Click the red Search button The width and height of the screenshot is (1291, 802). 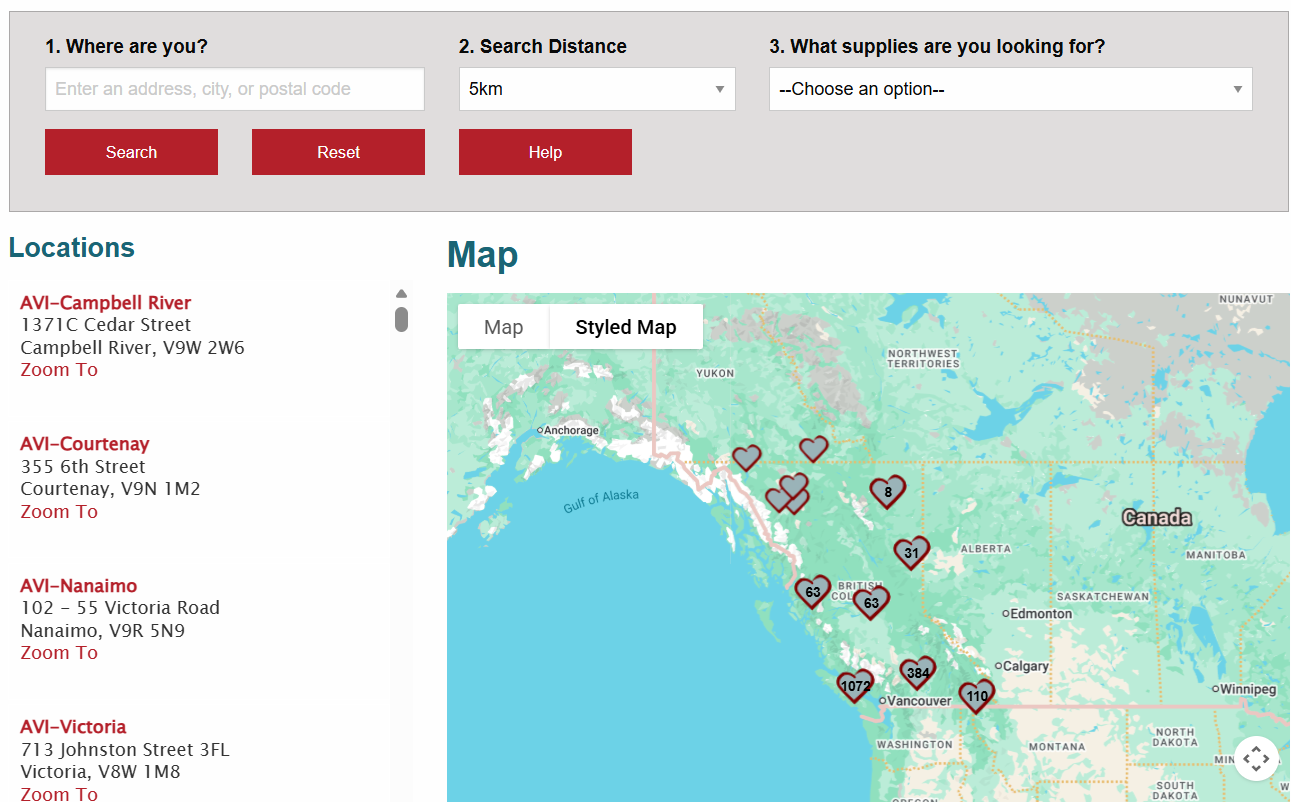(131, 152)
